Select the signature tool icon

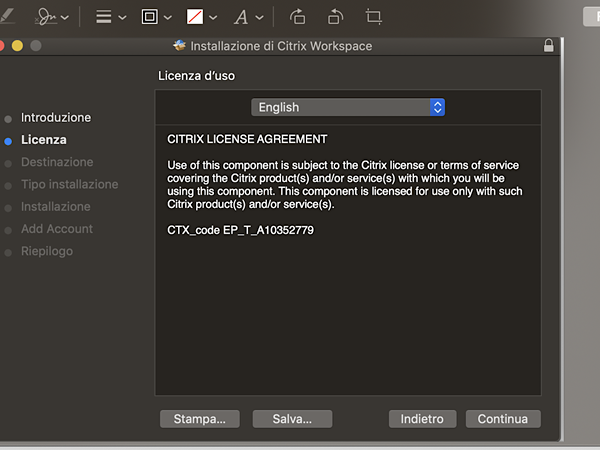click(x=46, y=17)
